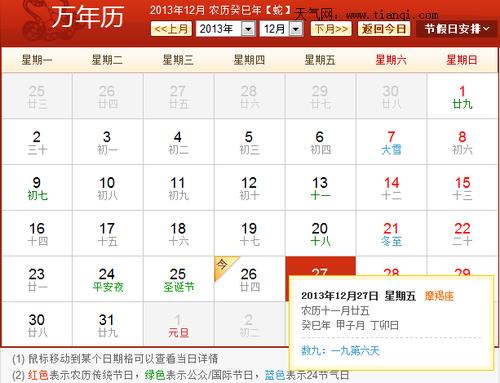The width and height of the screenshot is (500, 383).
Task: Click the 星期日 column header
Action: tap(462, 60)
